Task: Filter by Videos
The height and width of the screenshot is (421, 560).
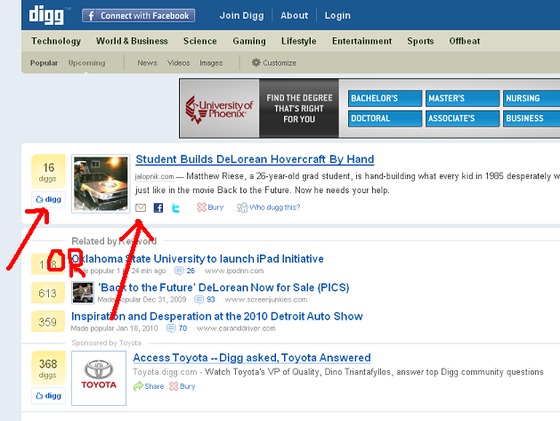Action: pyautogui.click(x=178, y=63)
